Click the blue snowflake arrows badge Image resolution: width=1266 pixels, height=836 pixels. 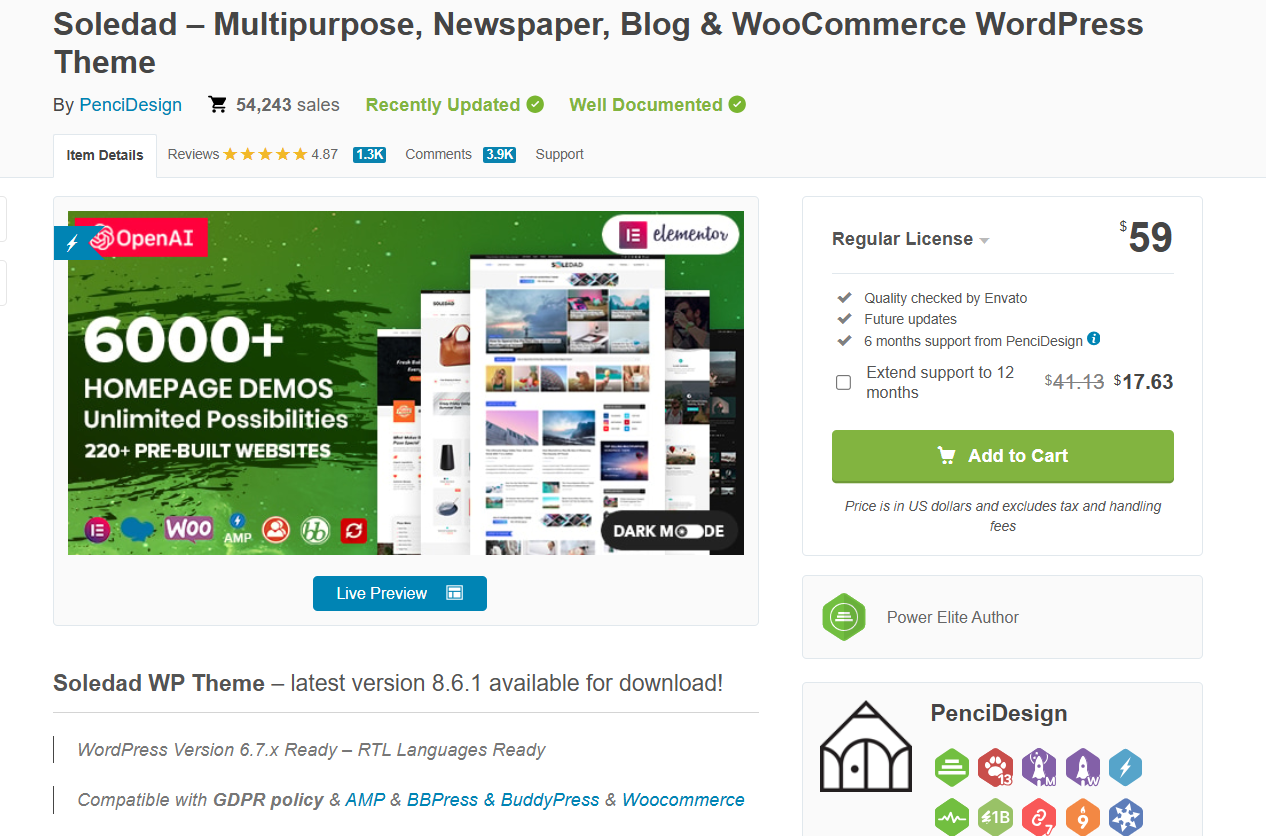tap(1125, 818)
